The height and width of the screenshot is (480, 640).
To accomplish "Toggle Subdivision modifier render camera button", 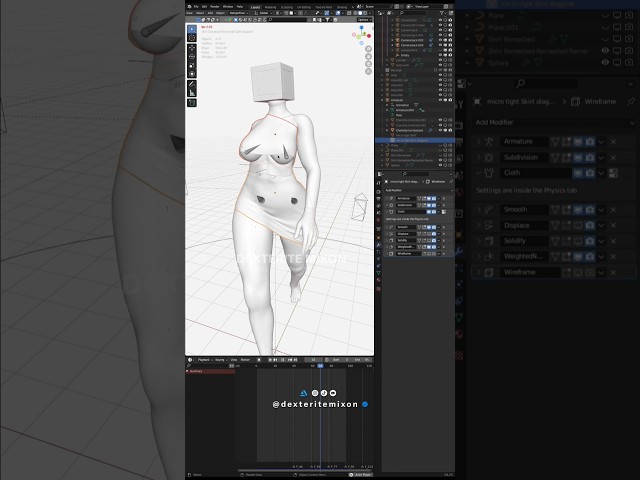I will (x=434, y=205).
